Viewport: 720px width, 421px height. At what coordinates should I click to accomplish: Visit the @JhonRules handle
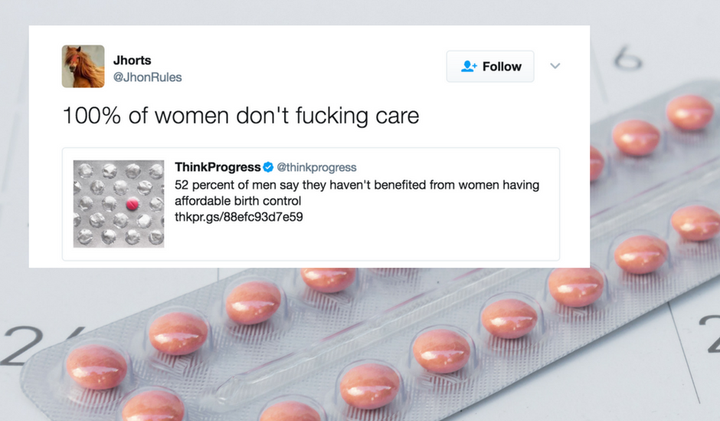coord(147,77)
